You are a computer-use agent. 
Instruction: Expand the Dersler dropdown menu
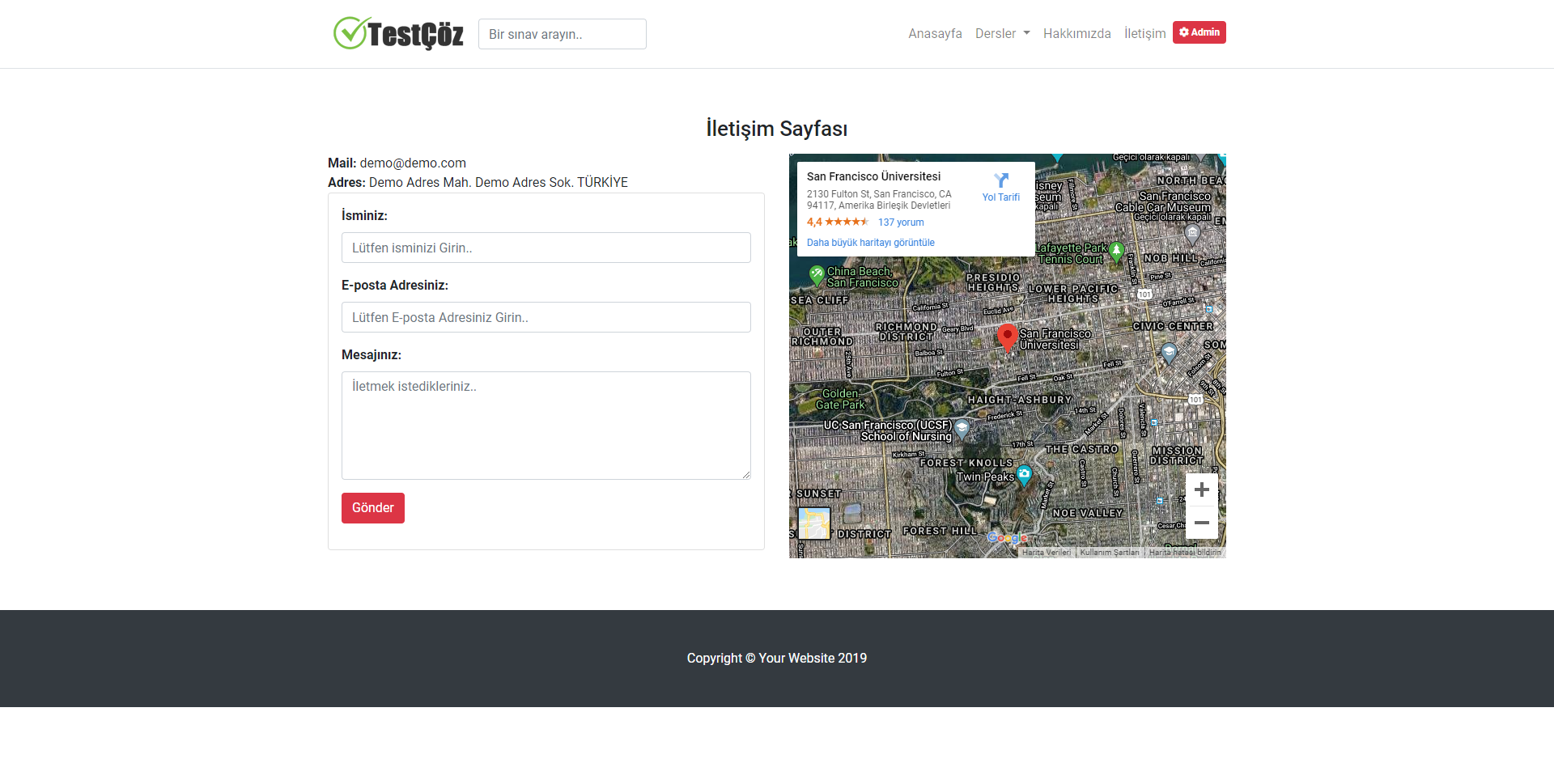click(1002, 33)
